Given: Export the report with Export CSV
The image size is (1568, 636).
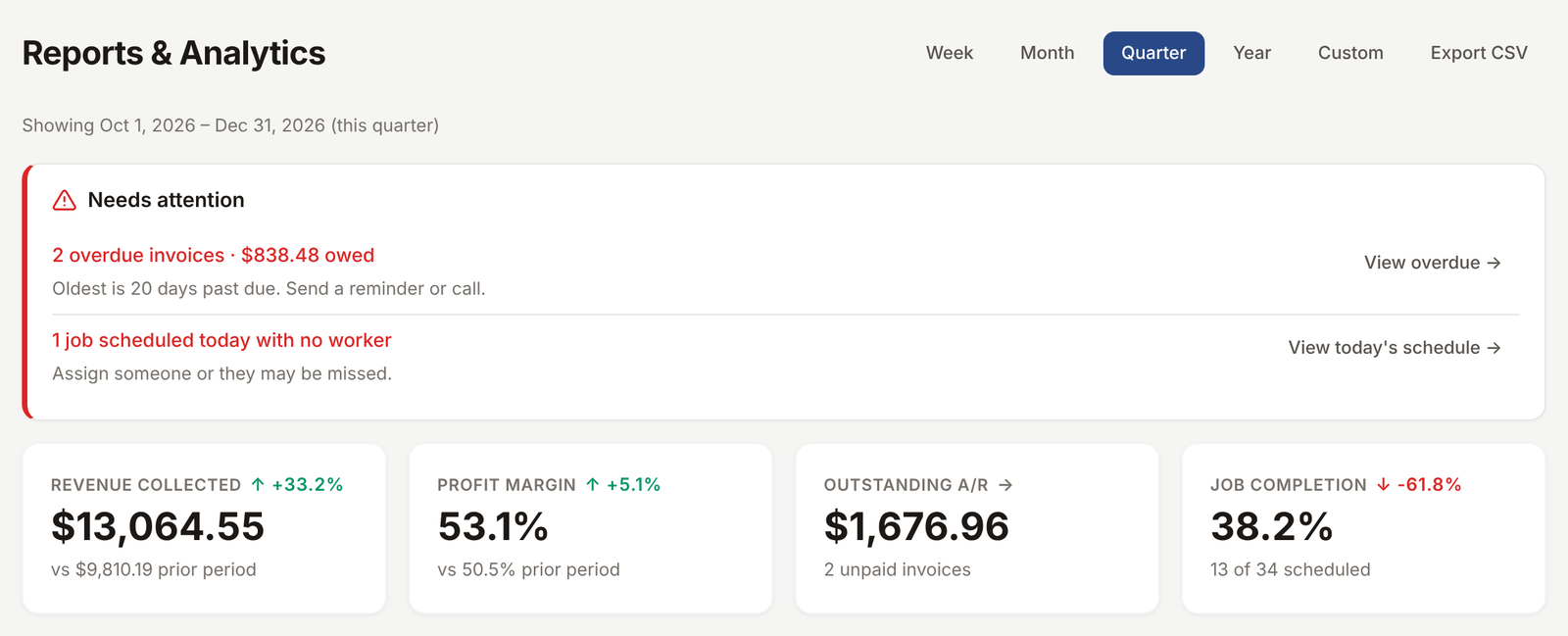Looking at the screenshot, I should point(1479,53).
